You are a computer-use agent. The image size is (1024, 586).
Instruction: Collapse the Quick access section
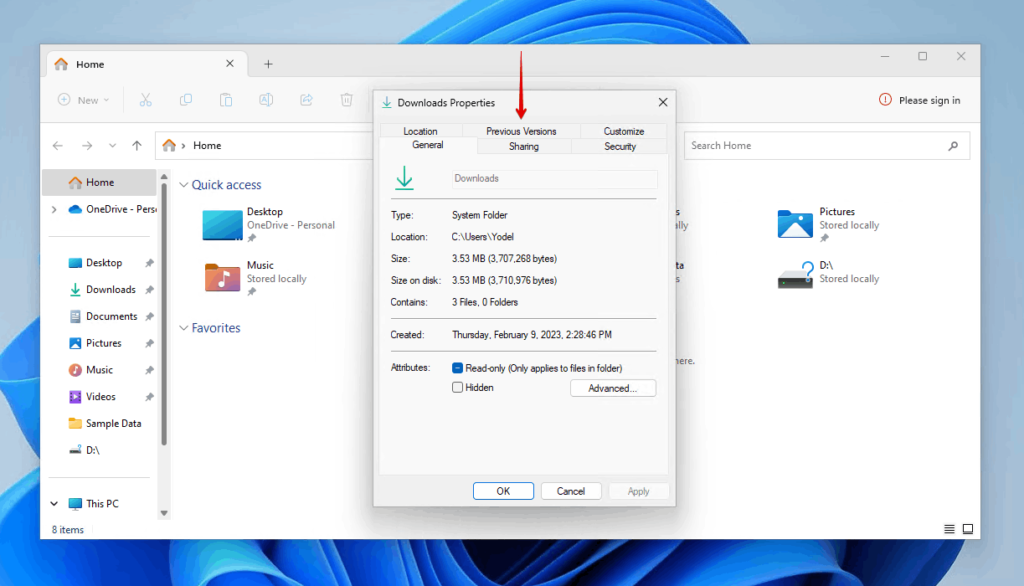pyautogui.click(x=183, y=184)
